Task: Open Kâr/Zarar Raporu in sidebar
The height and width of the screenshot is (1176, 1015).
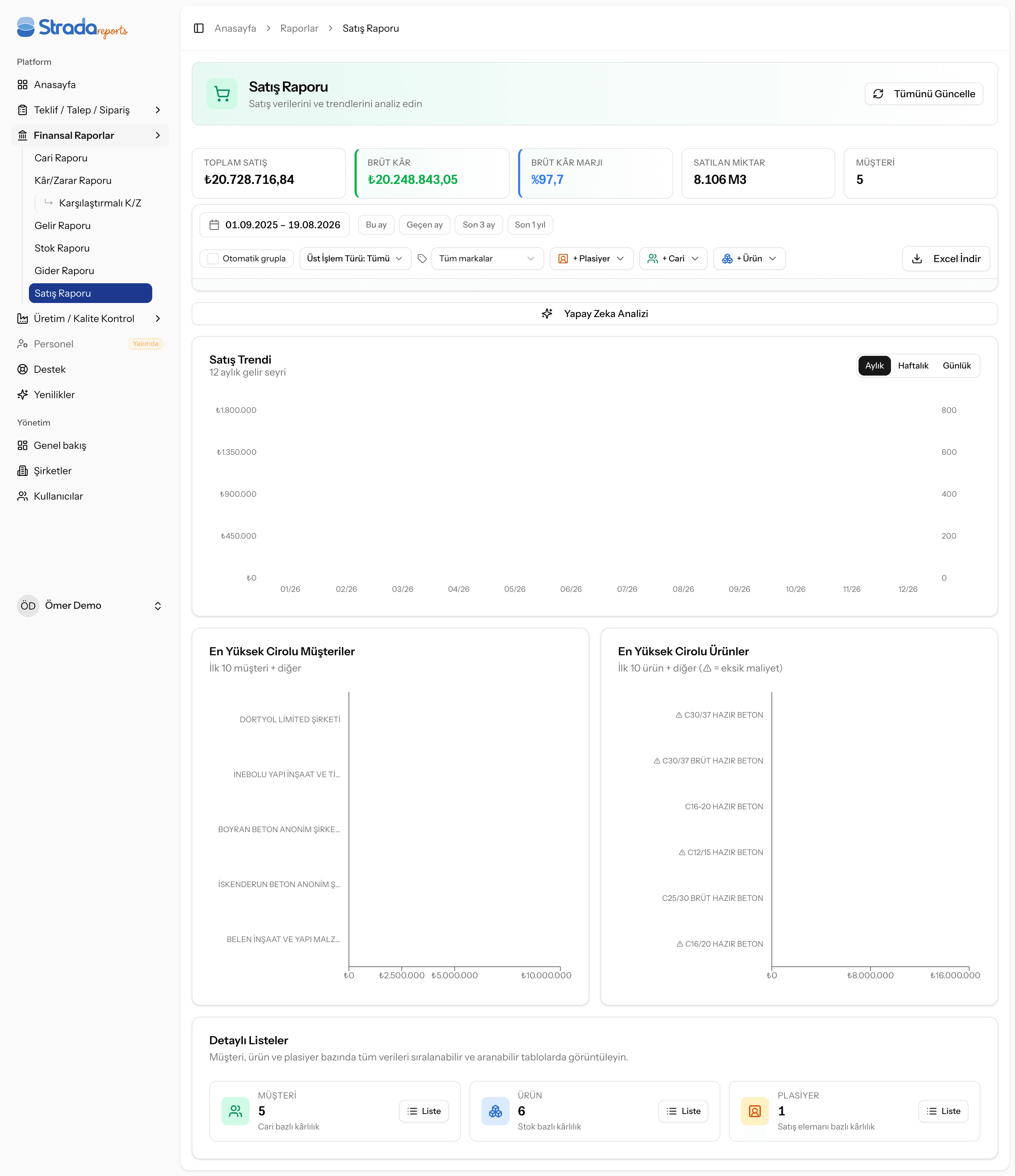Action: [x=90, y=180]
